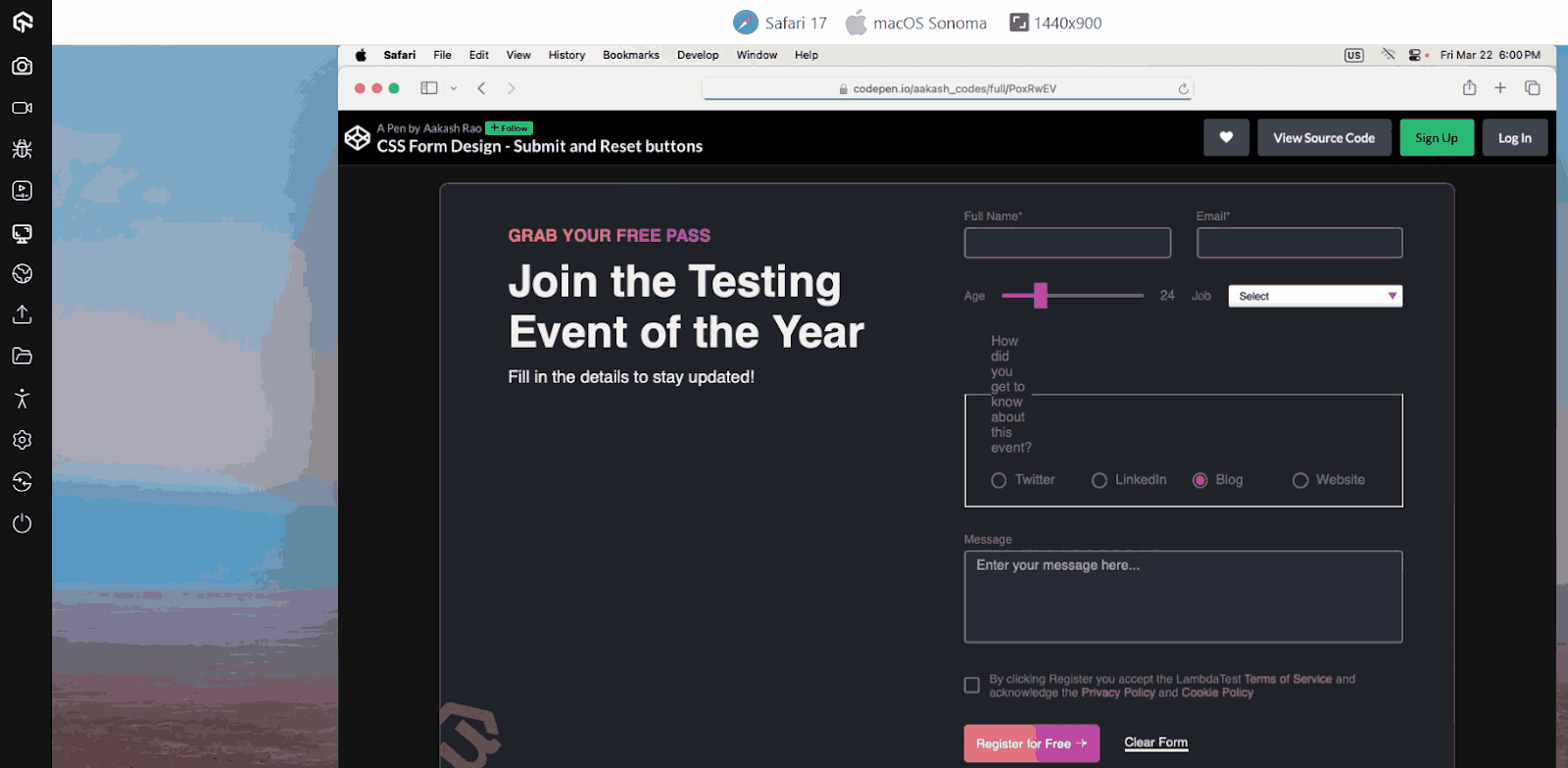Open the Apple menu
This screenshot has width=1568, height=768.
coord(361,55)
